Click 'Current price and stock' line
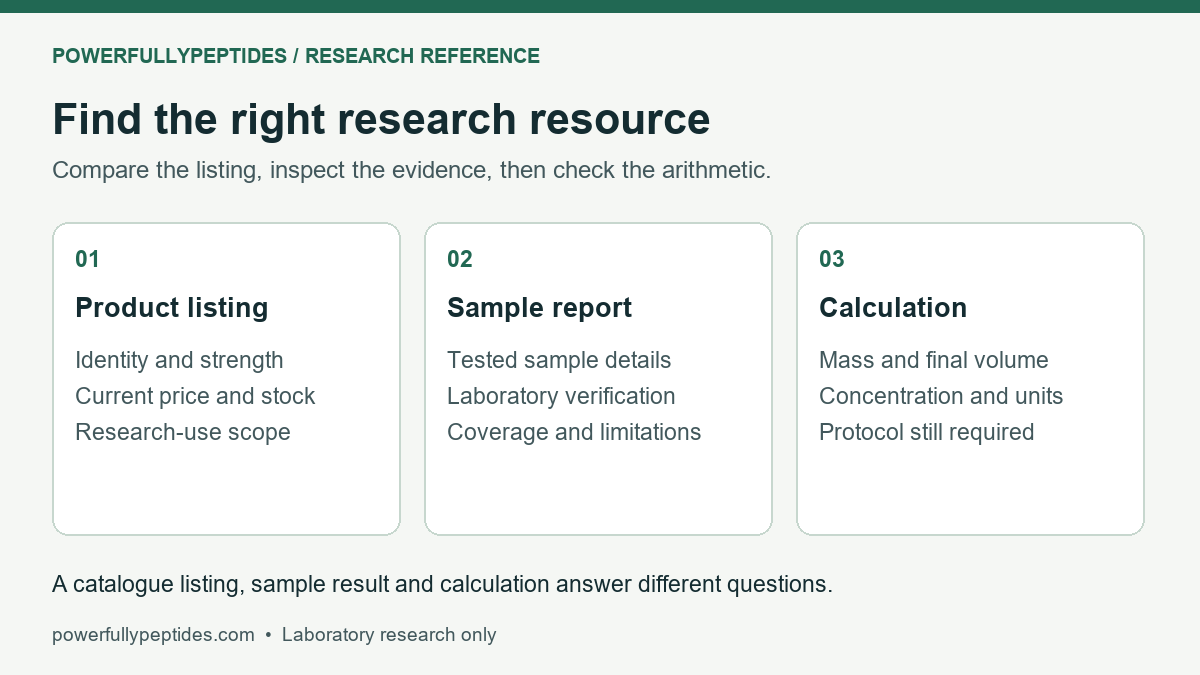Viewport: 1200px width, 675px height. click(195, 396)
